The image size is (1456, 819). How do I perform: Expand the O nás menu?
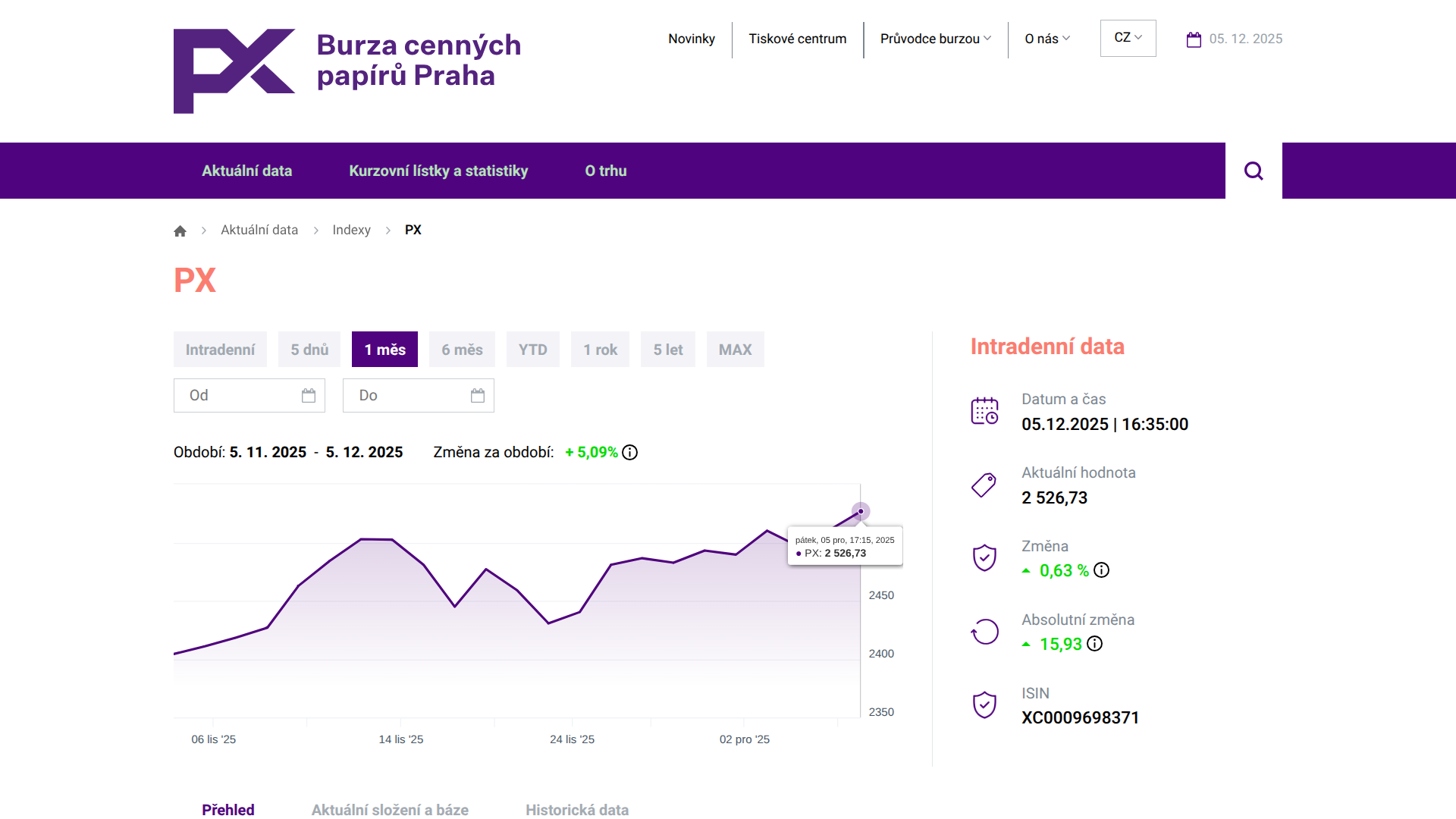tap(1047, 39)
